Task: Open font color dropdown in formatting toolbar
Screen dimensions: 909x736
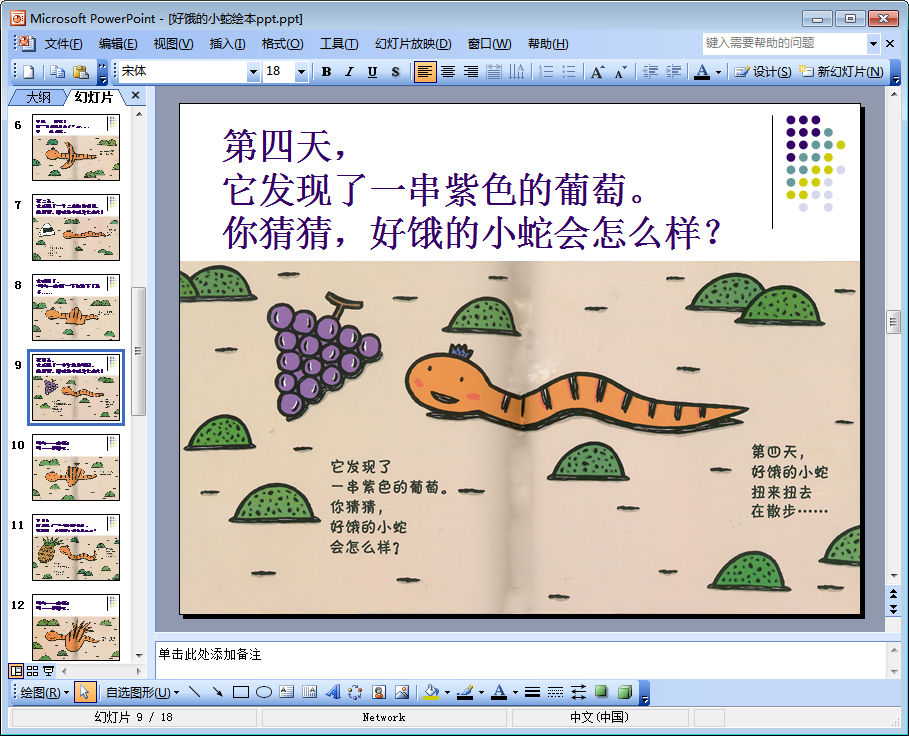Action: pyautogui.click(x=718, y=72)
